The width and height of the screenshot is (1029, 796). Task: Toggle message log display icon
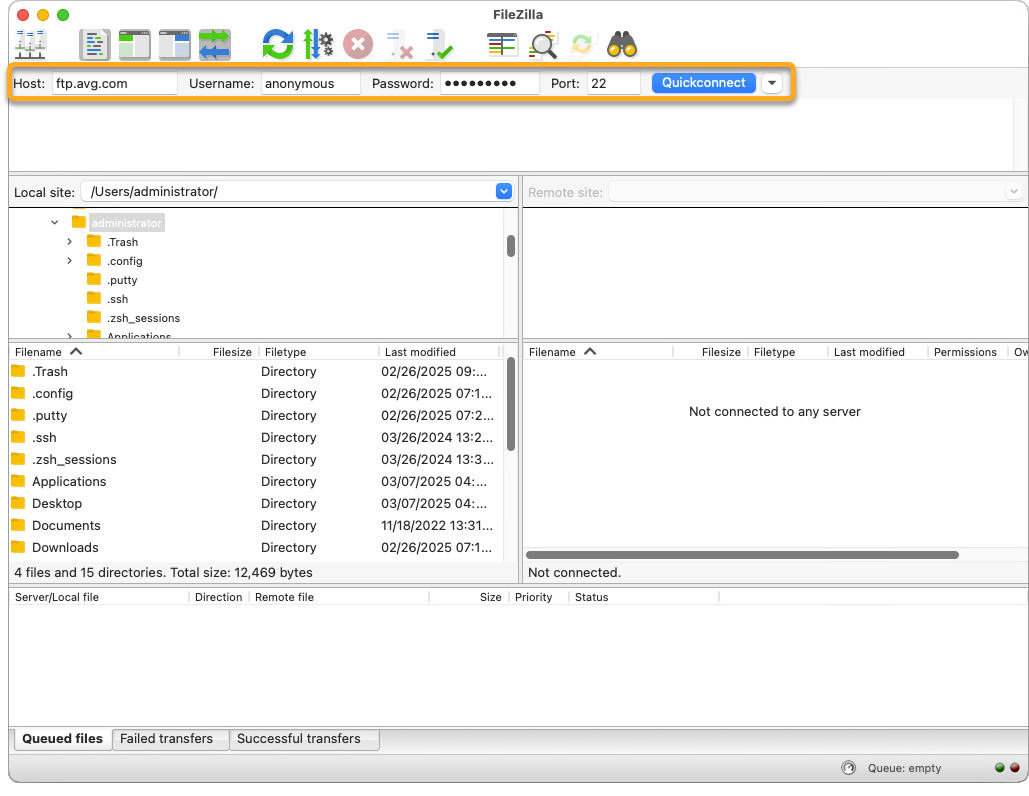click(x=95, y=44)
